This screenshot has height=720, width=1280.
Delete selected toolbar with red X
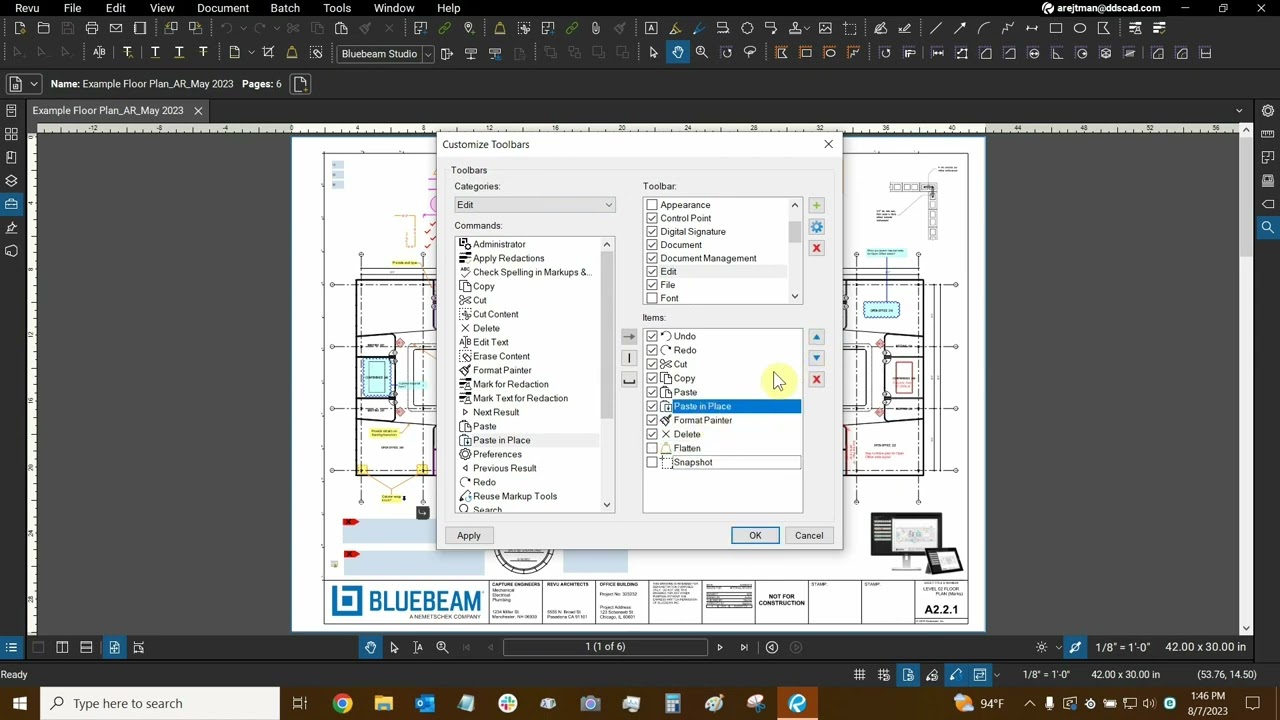816,248
